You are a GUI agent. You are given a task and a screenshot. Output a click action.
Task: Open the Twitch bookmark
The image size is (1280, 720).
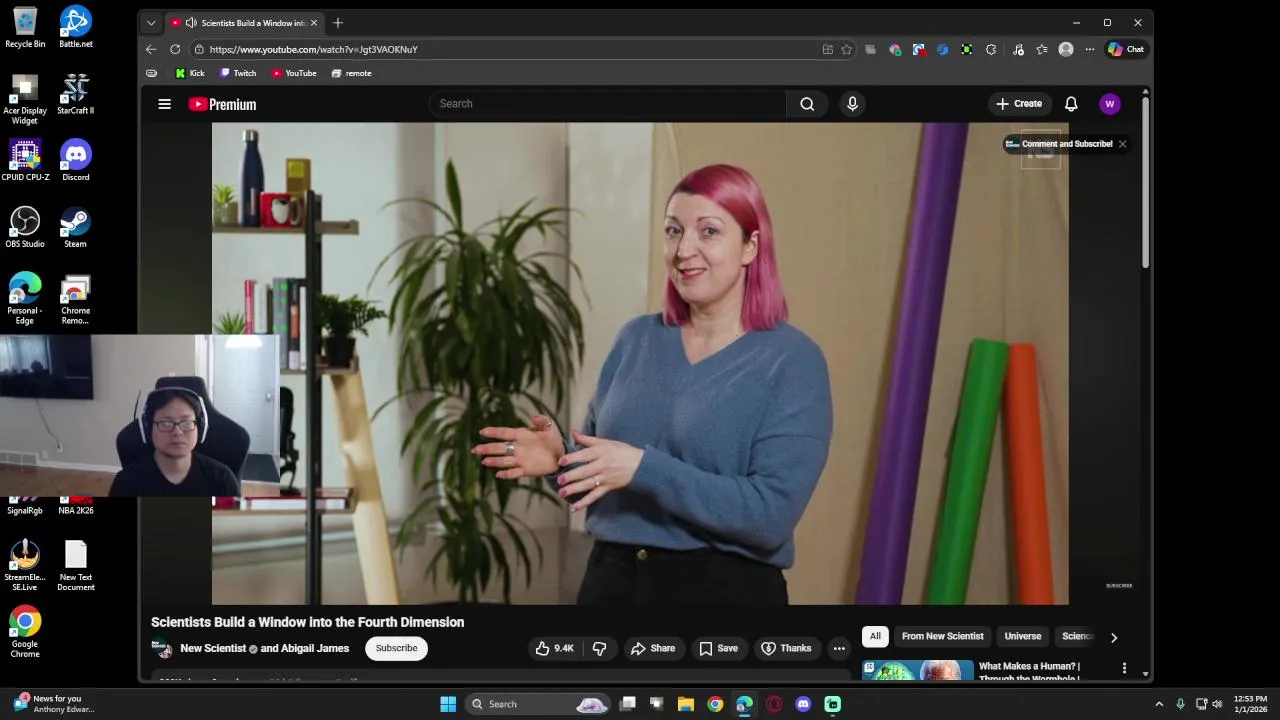[238, 73]
